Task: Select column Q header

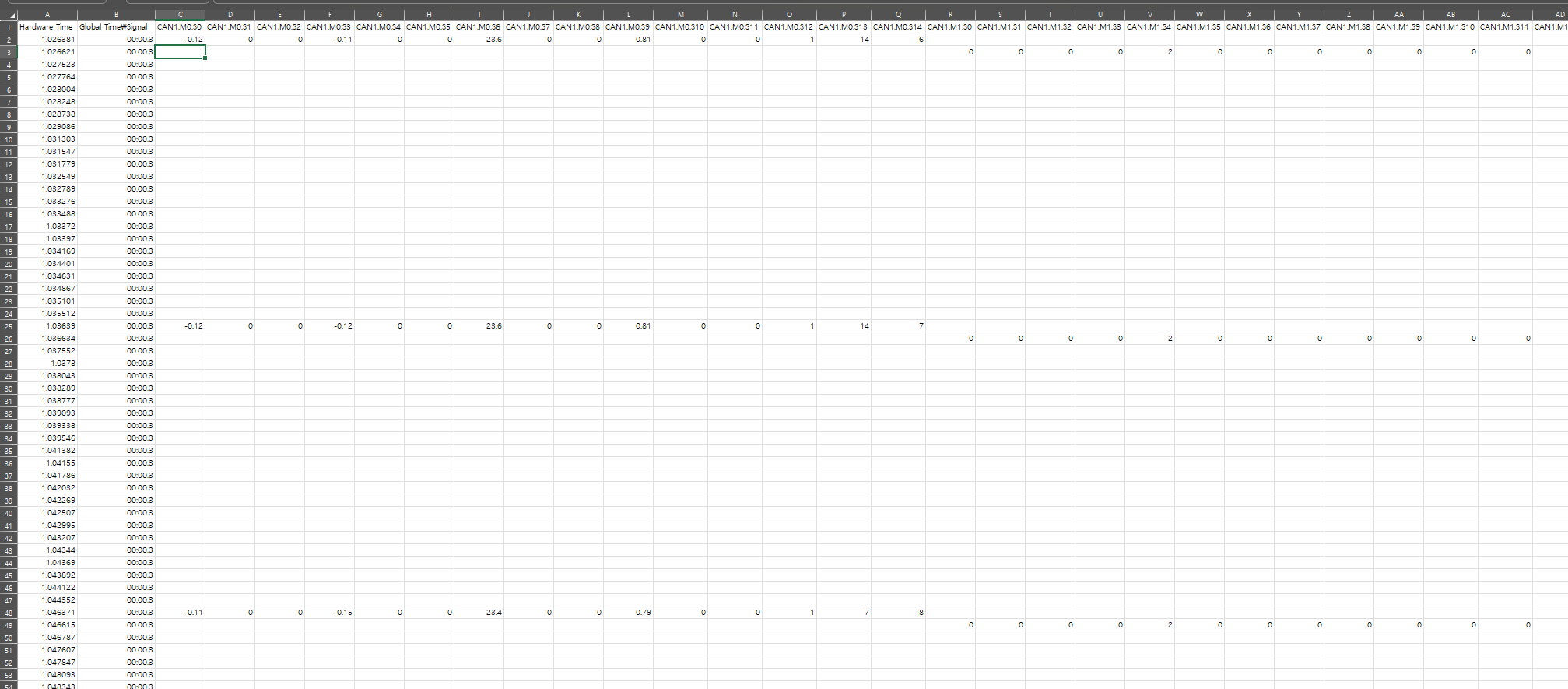Action: click(899, 15)
